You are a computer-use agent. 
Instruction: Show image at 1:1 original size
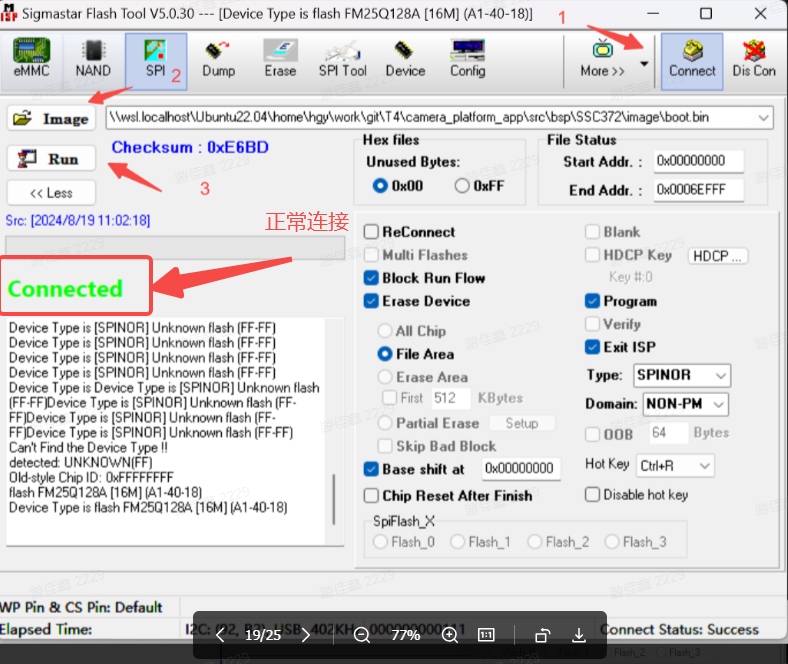coord(486,635)
